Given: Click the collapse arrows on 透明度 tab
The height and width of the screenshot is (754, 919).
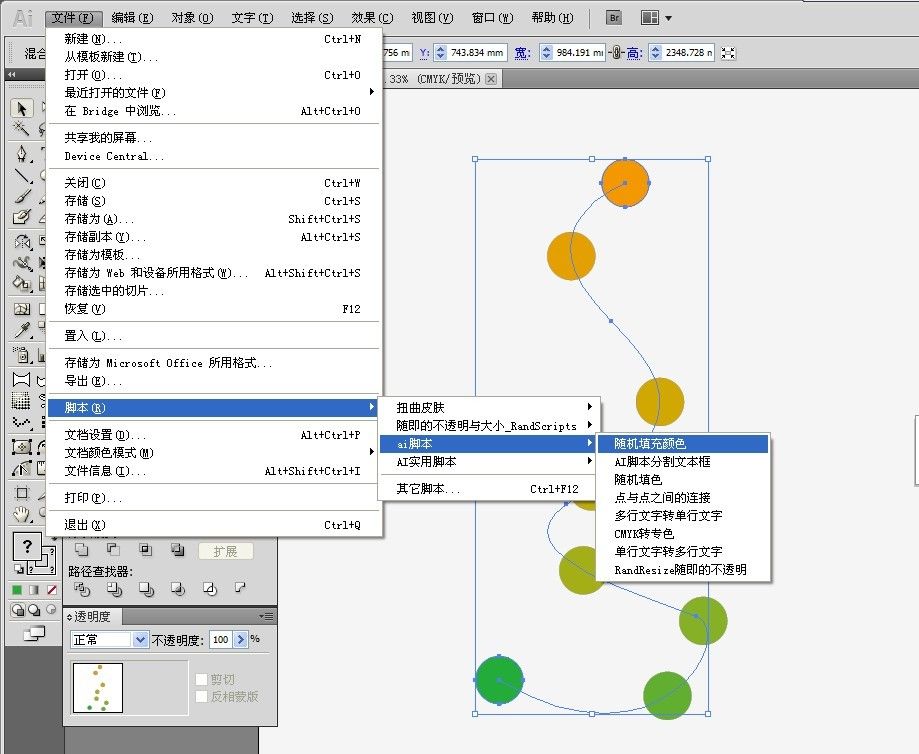Looking at the screenshot, I should pos(69,617).
